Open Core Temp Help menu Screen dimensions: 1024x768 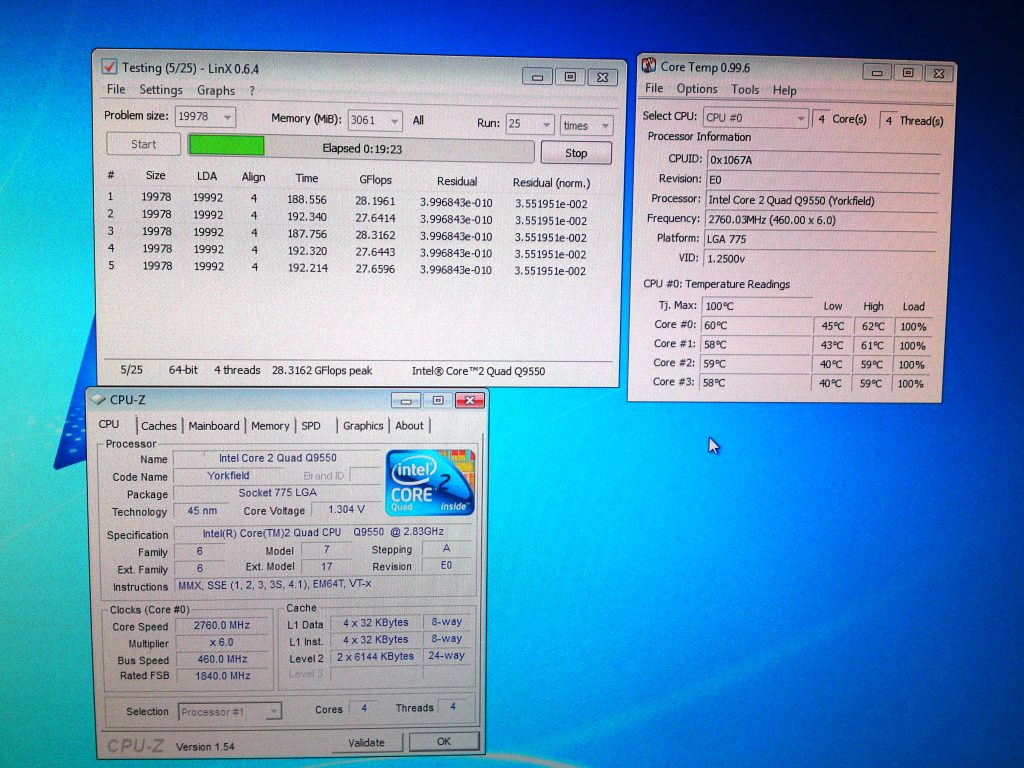[x=784, y=90]
